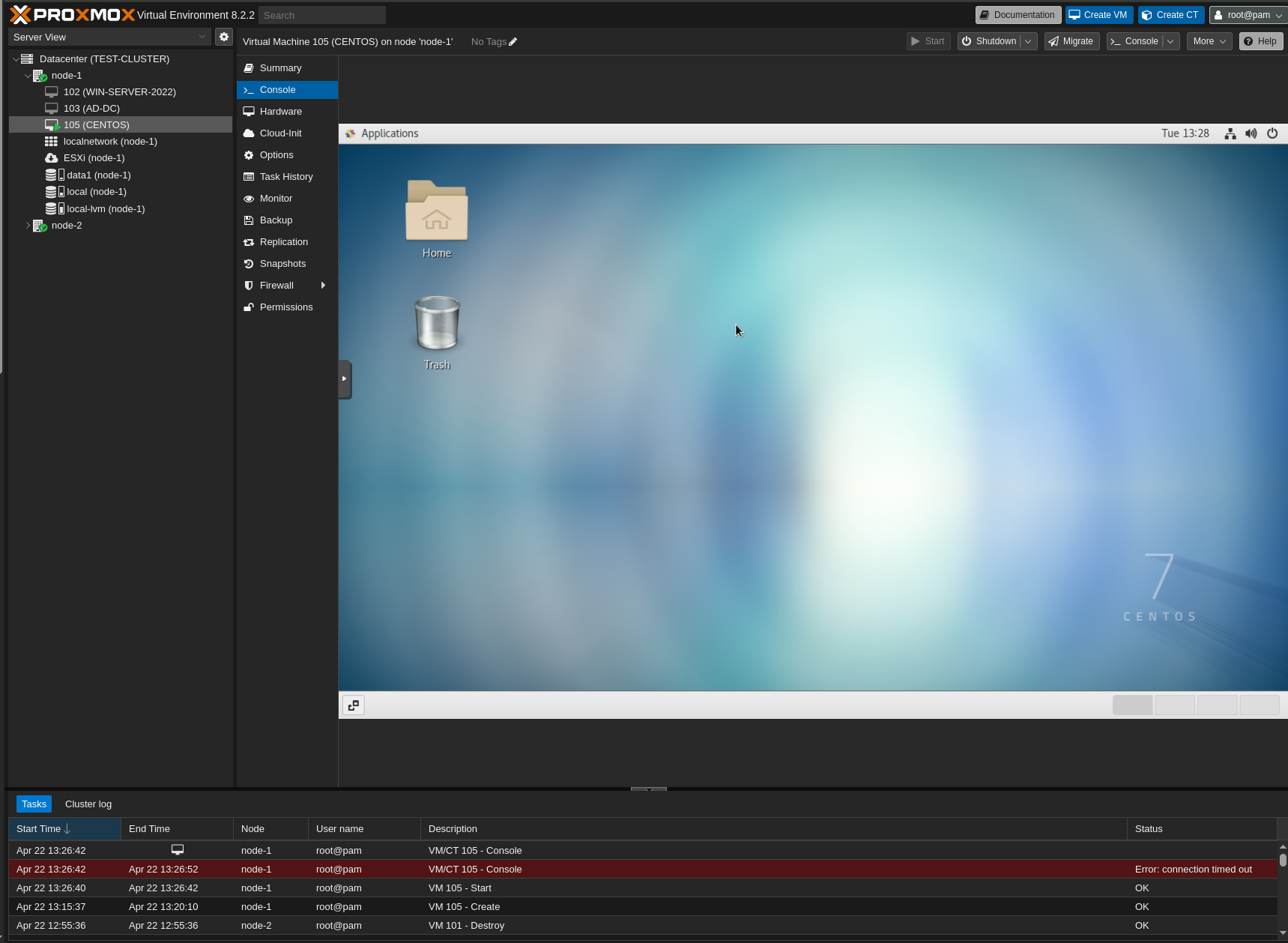
Task: Click the Search field in the header
Action: click(x=321, y=14)
